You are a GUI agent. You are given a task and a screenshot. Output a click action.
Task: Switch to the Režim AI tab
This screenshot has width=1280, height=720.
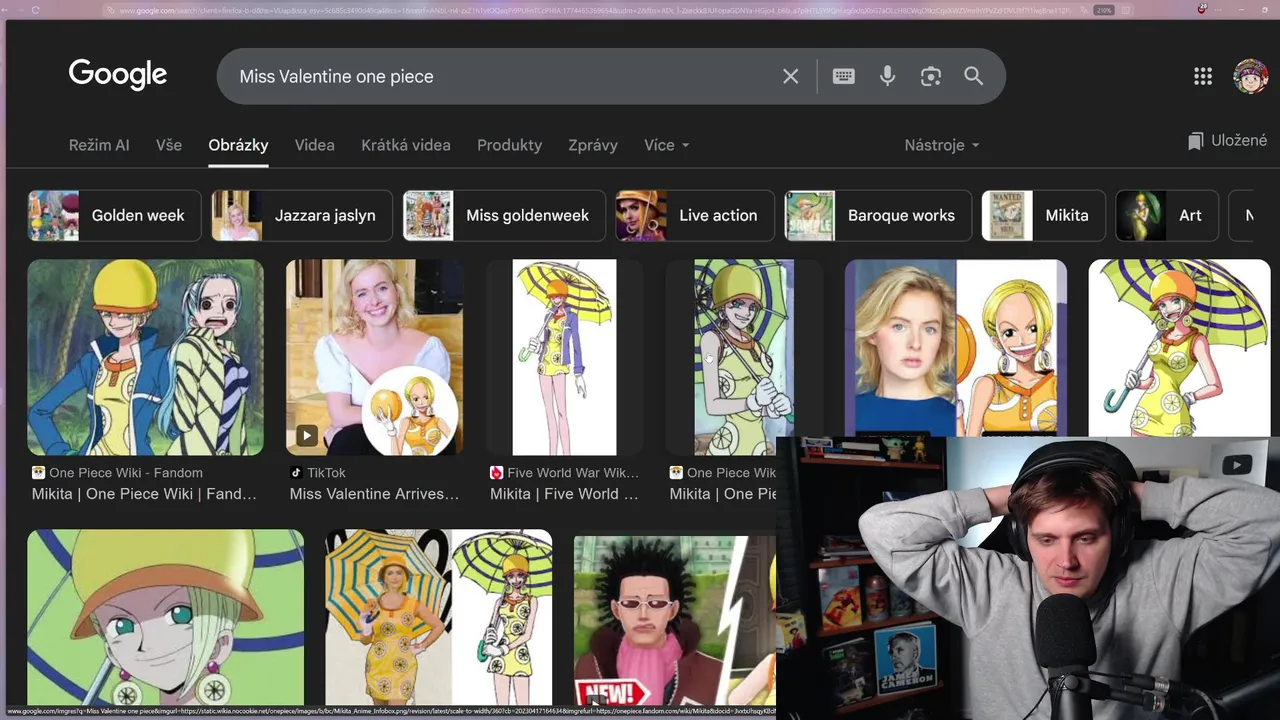(99, 145)
